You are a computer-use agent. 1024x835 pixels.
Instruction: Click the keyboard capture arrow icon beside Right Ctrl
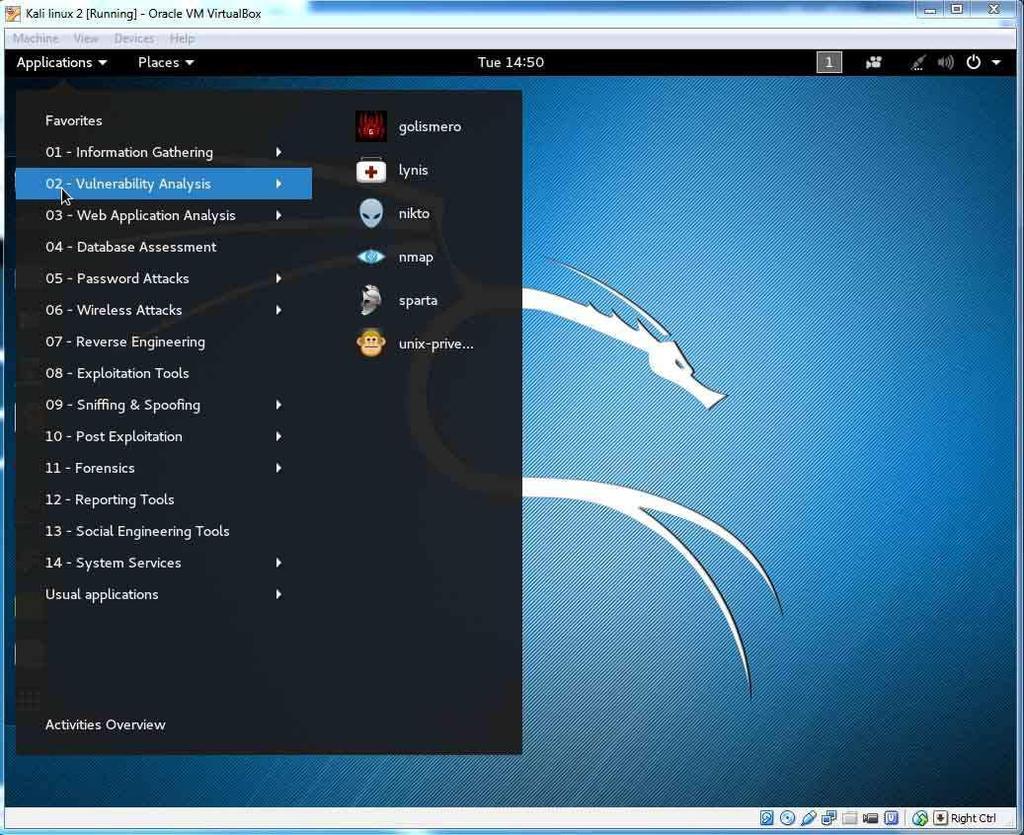[940, 817]
